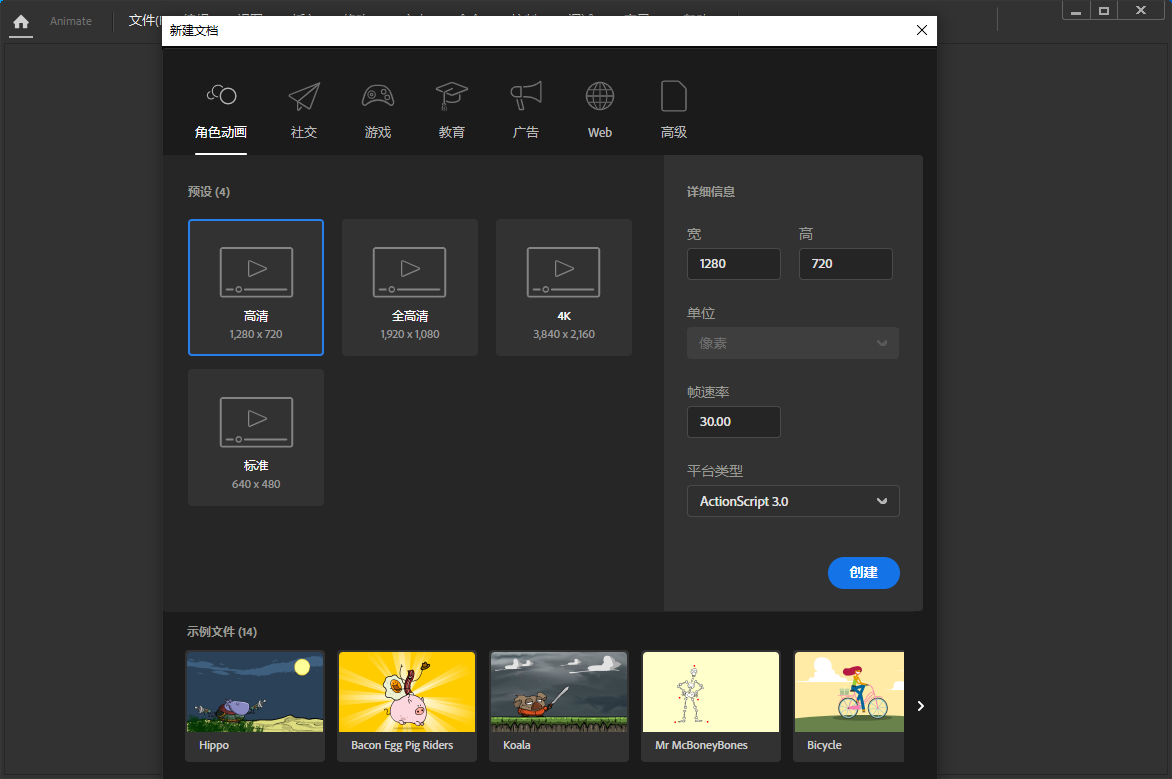Show next sample files with arrow

pyautogui.click(x=921, y=706)
